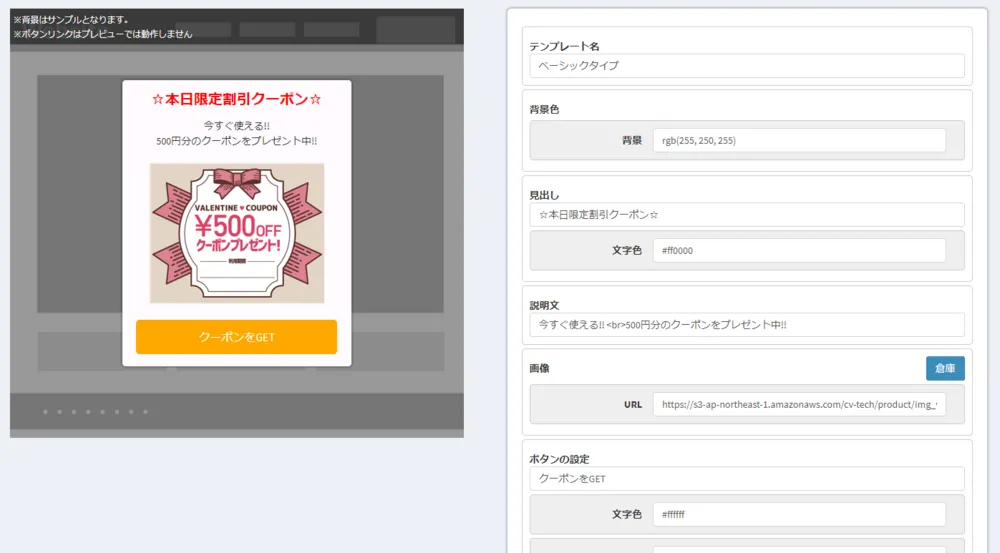1000x553 pixels.
Task: Focus the 説明文 description input
Action: pos(746,325)
